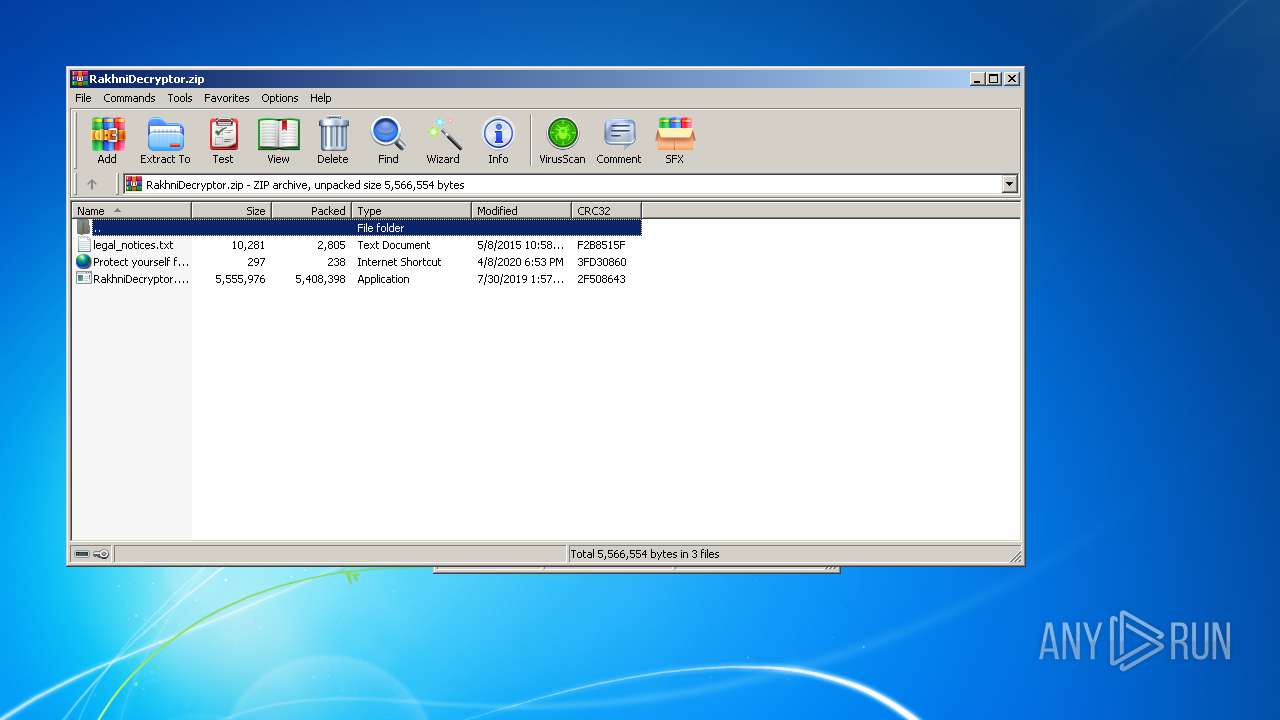Screen dimensions: 1280x720
Task: Click packed value 5,408,398
Action: click(x=320, y=279)
